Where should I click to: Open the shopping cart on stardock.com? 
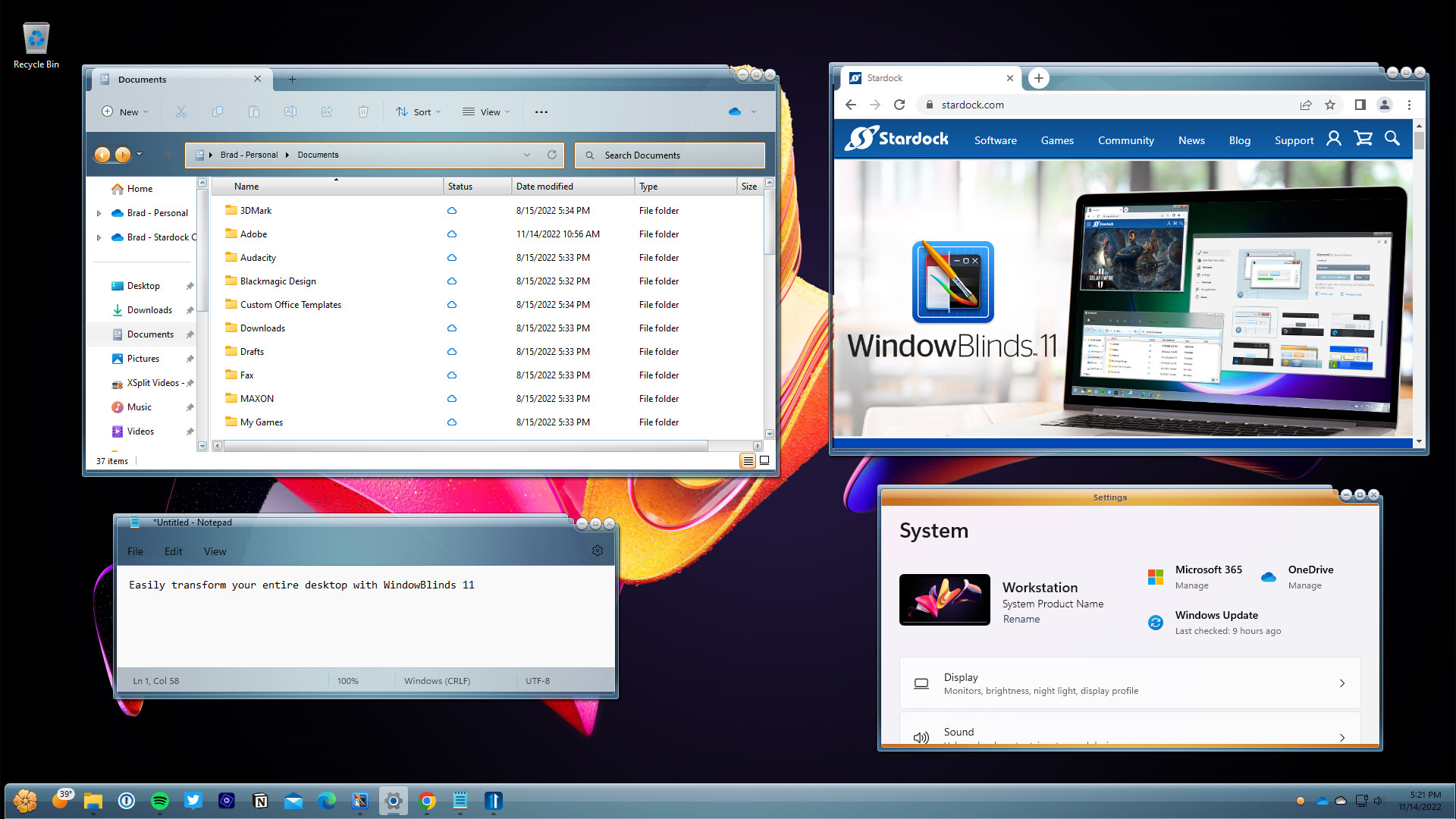point(1363,139)
